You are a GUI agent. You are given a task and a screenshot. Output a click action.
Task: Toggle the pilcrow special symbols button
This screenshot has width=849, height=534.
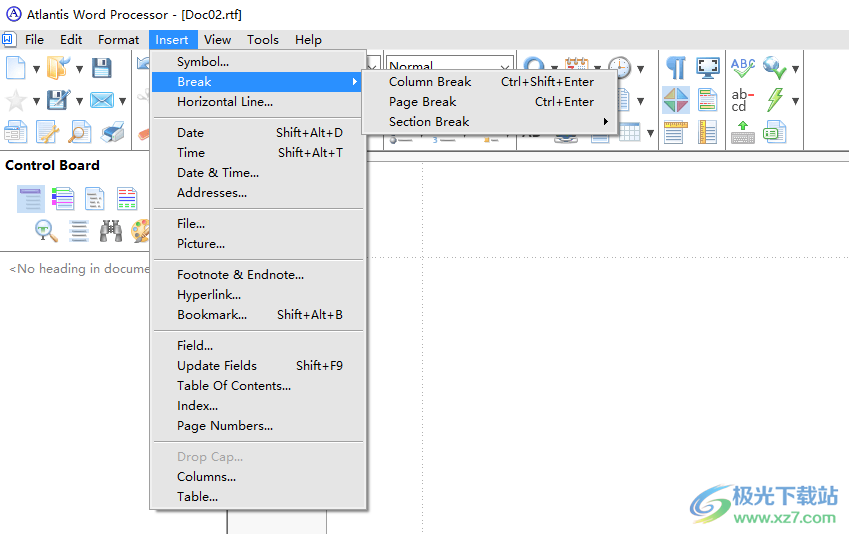[x=676, y=68]
